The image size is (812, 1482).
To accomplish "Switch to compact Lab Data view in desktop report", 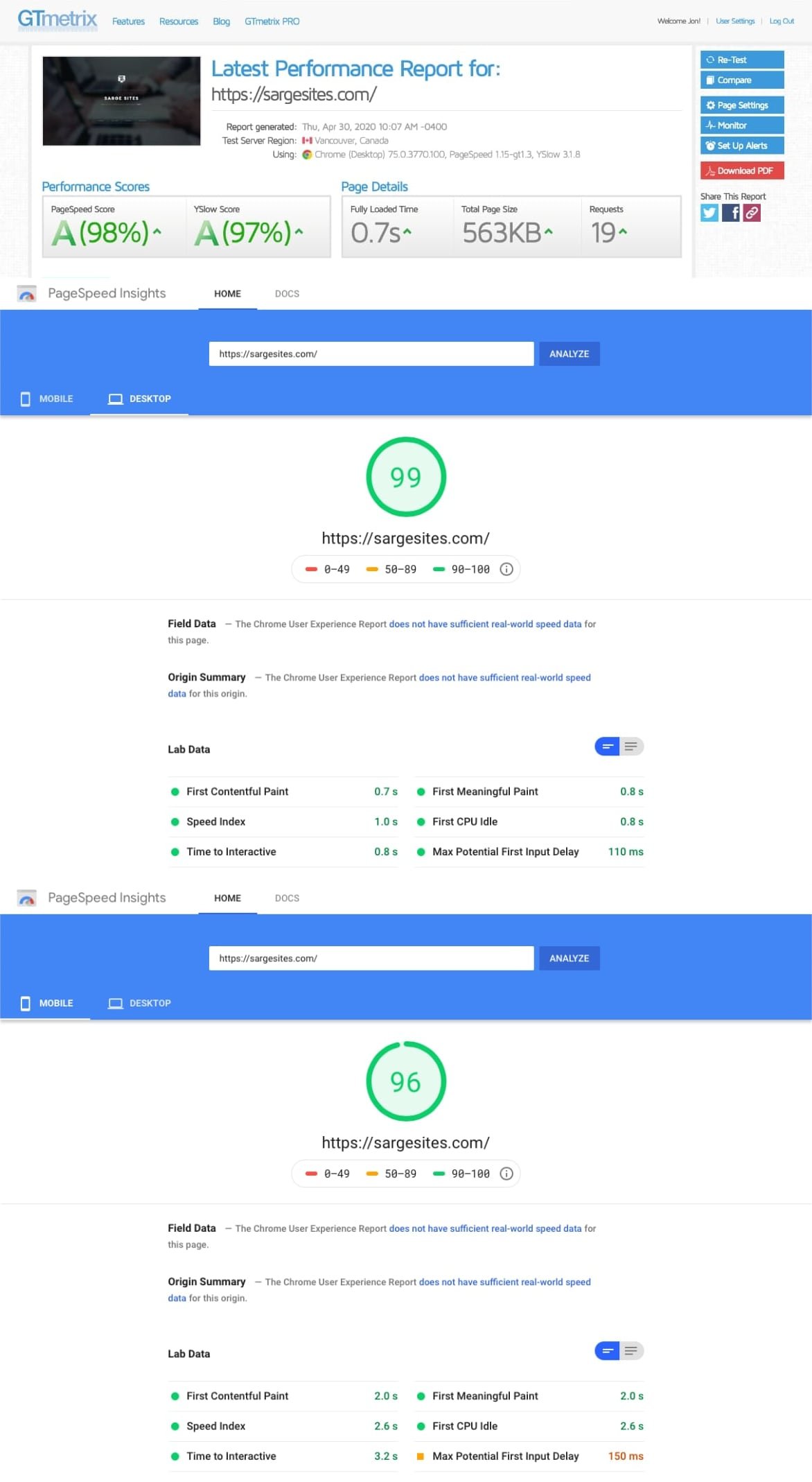I will [x=607, y=747].
